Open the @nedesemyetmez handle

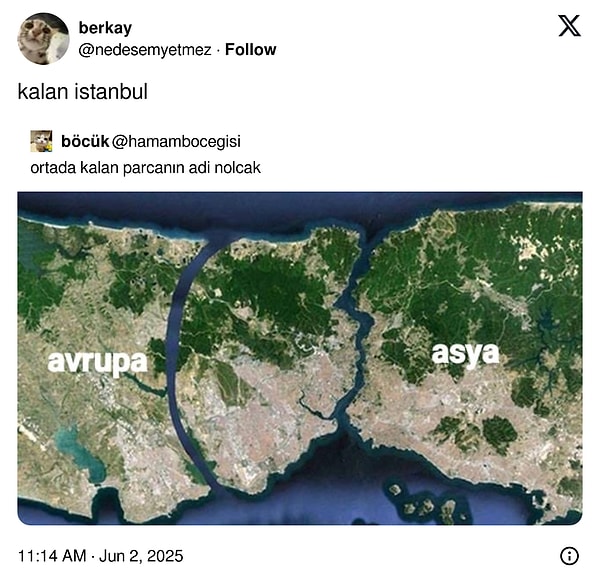coord(145,49)
